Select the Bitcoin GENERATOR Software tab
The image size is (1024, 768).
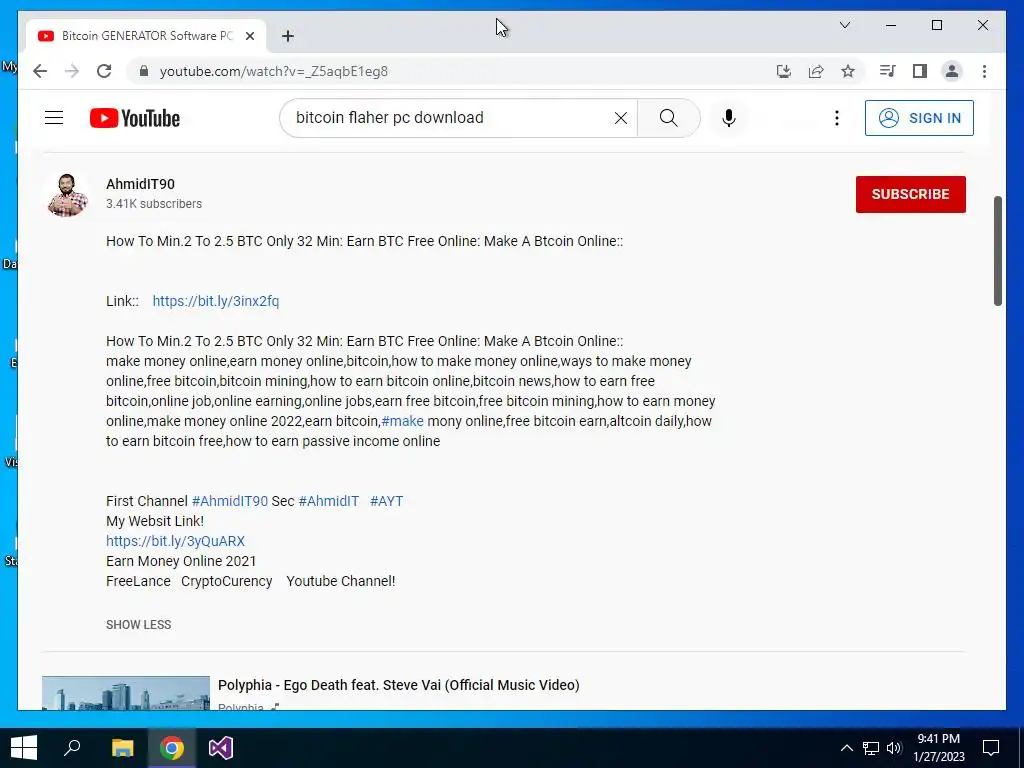tap(146, 36)
